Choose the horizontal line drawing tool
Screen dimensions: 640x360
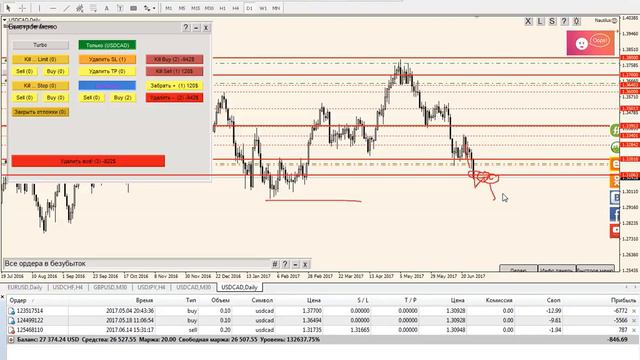pyautogui.click(x=53, y=8)
